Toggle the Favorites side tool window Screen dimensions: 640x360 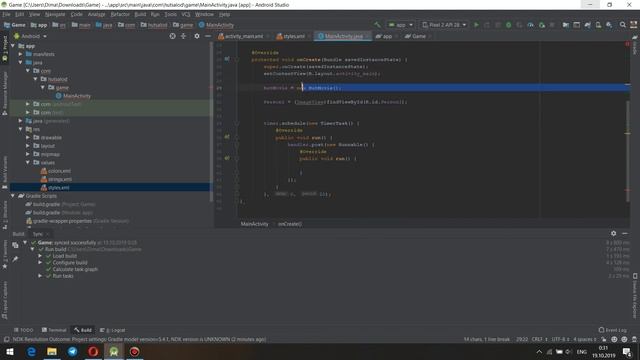5,255
